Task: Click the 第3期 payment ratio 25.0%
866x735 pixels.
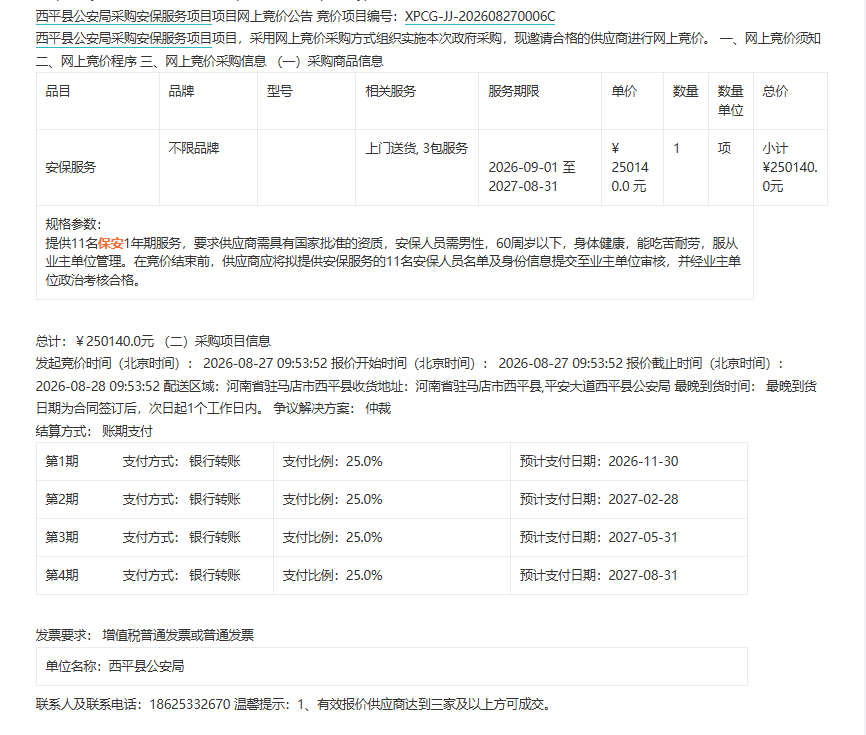Action: click(x=364, y=537)
